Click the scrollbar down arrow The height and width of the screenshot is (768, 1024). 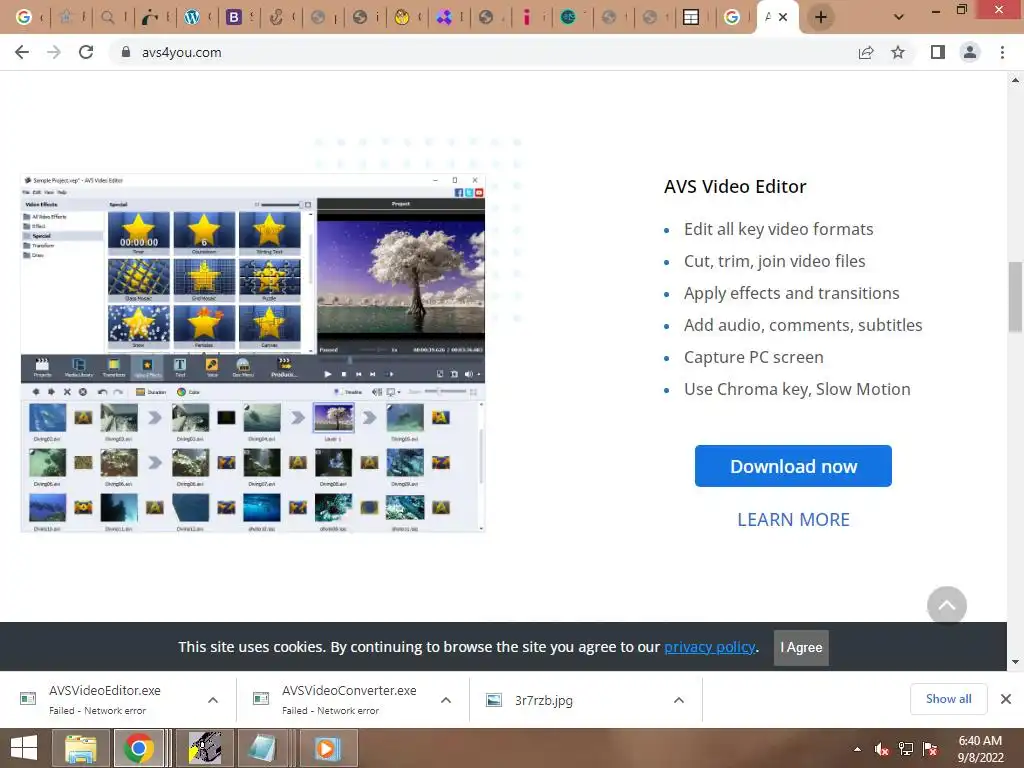point(1015,662)
